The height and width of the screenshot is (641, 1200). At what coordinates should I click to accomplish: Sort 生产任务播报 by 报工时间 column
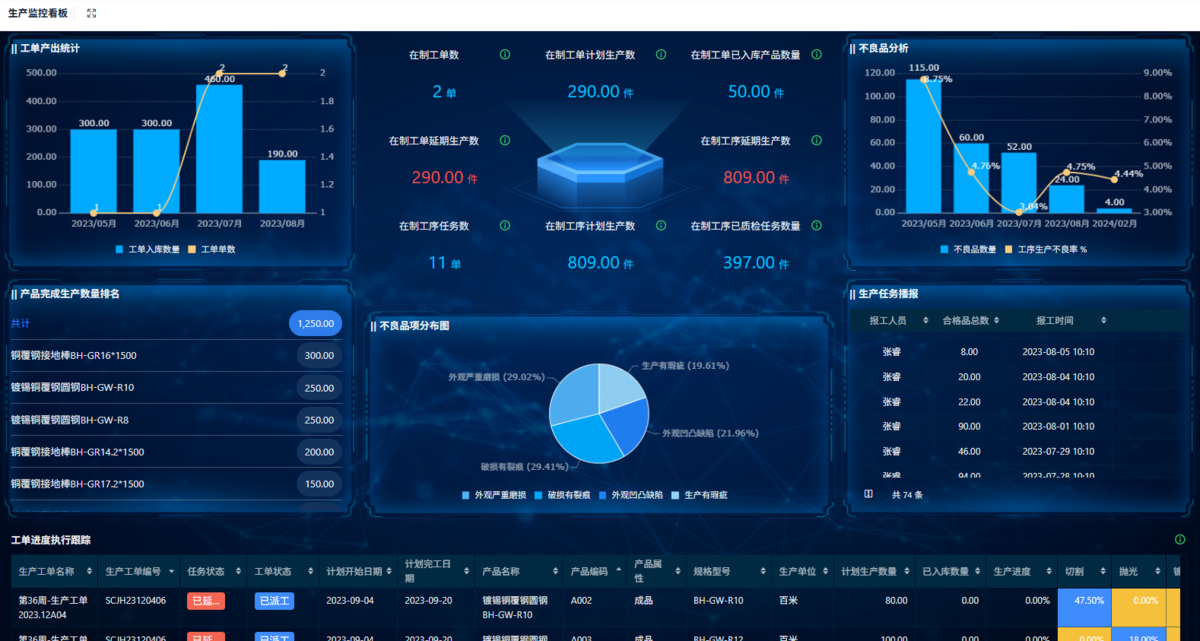[x=1104, y=321]
